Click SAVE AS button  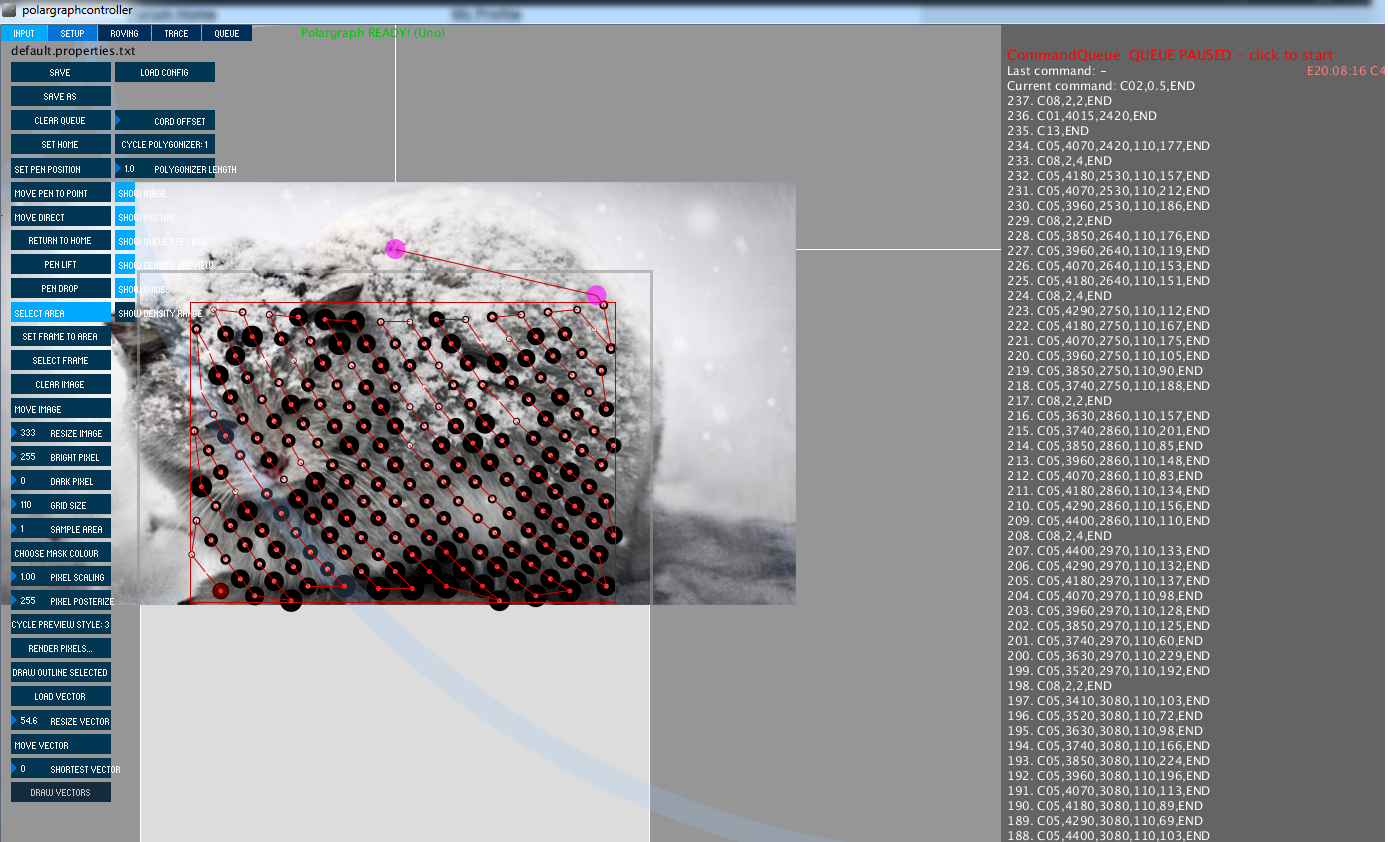(x=61, y=96)
